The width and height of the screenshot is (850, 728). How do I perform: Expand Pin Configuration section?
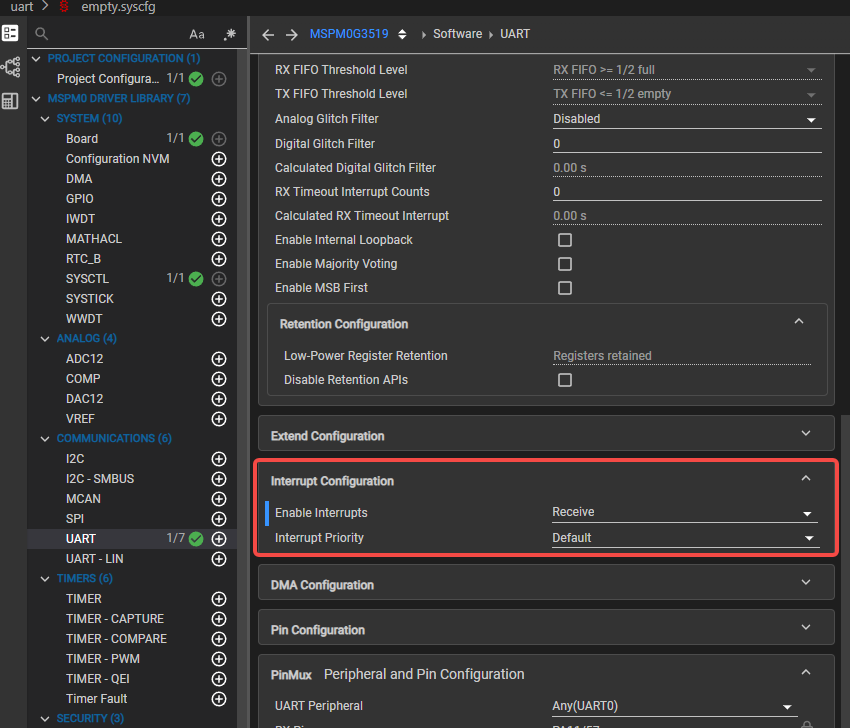coord(806,627)
